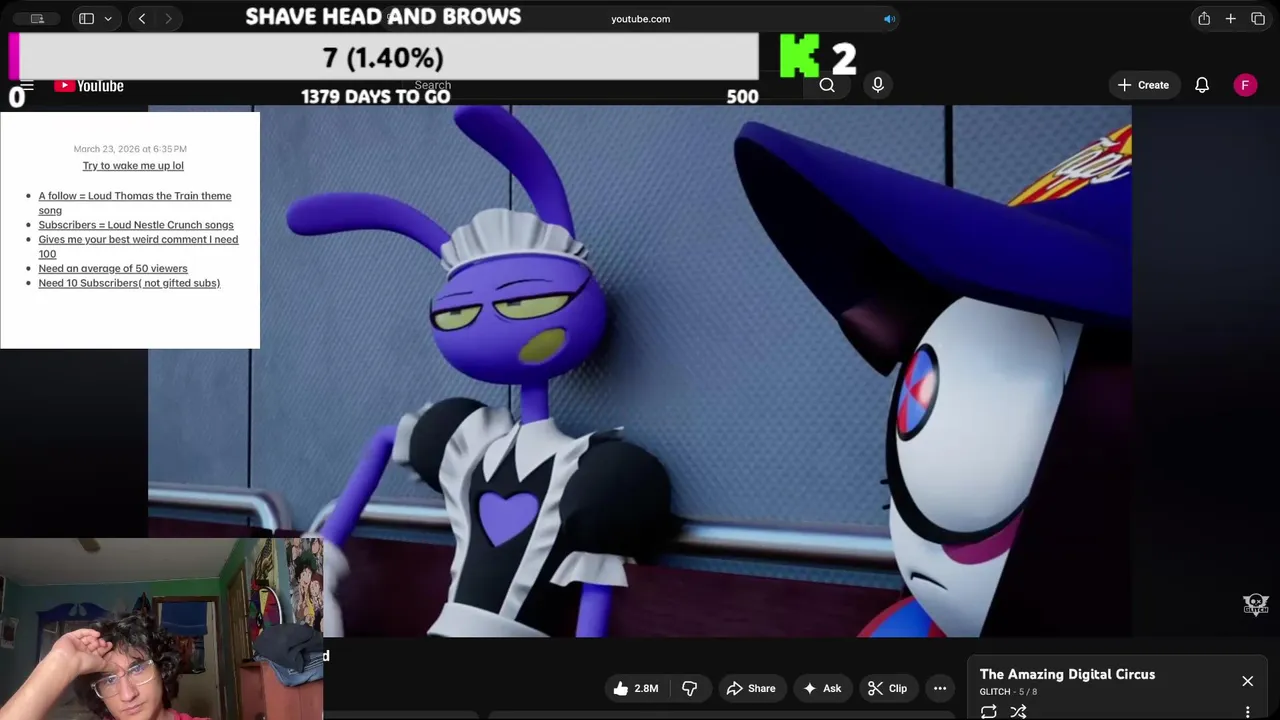
Task: Click the Ask button under the video
Action: click(x=821, y=688)
